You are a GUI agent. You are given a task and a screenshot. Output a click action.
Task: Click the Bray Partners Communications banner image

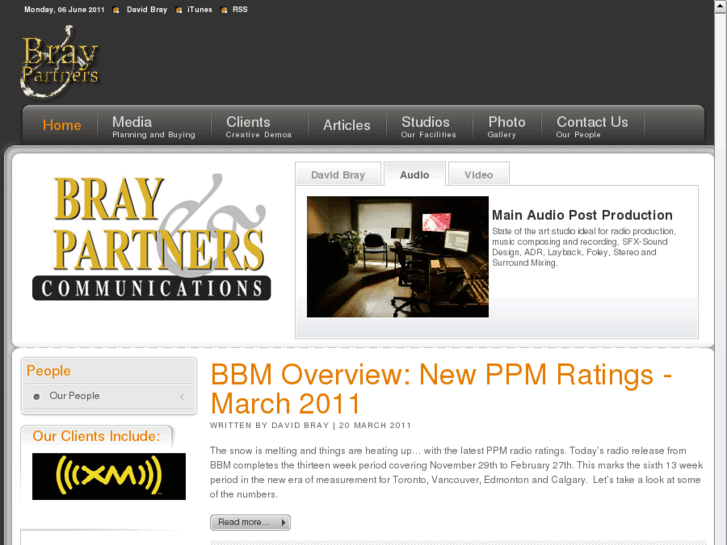coord(152,237)
